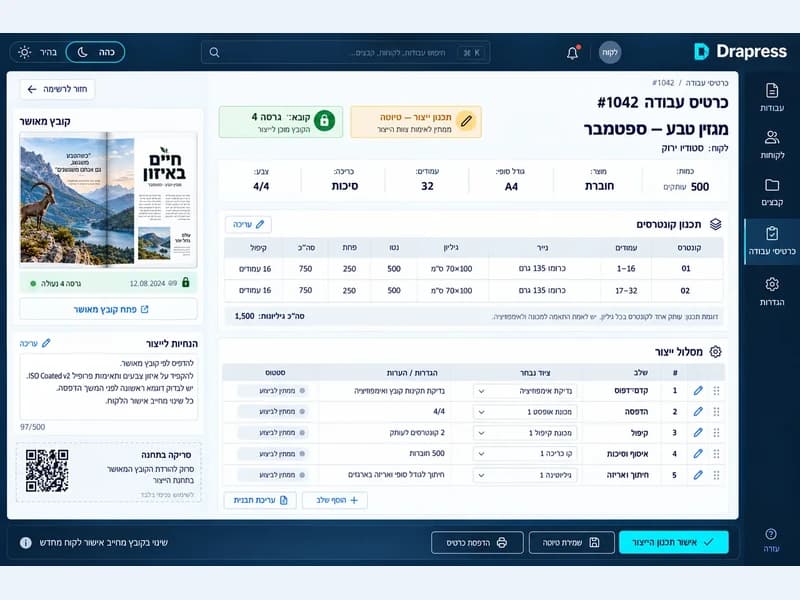Image resolution: width=800 pixels, height=600 pixels.
Task: Click the gear icon beside מסלול ייצור
Action: point(715,352)
